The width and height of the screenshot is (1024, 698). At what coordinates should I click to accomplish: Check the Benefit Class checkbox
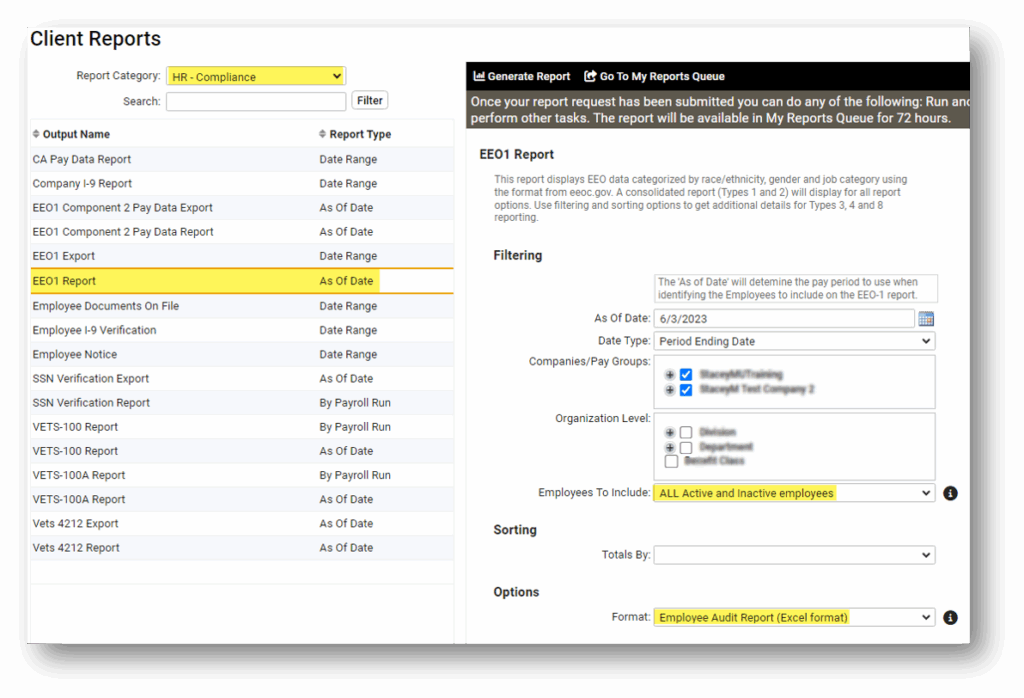tap(671, 461)
